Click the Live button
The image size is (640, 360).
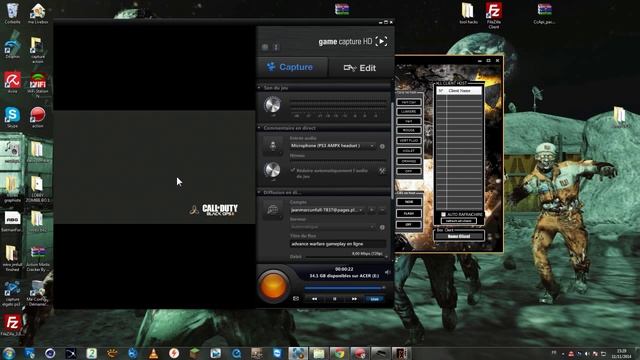[x=375, y=299]
